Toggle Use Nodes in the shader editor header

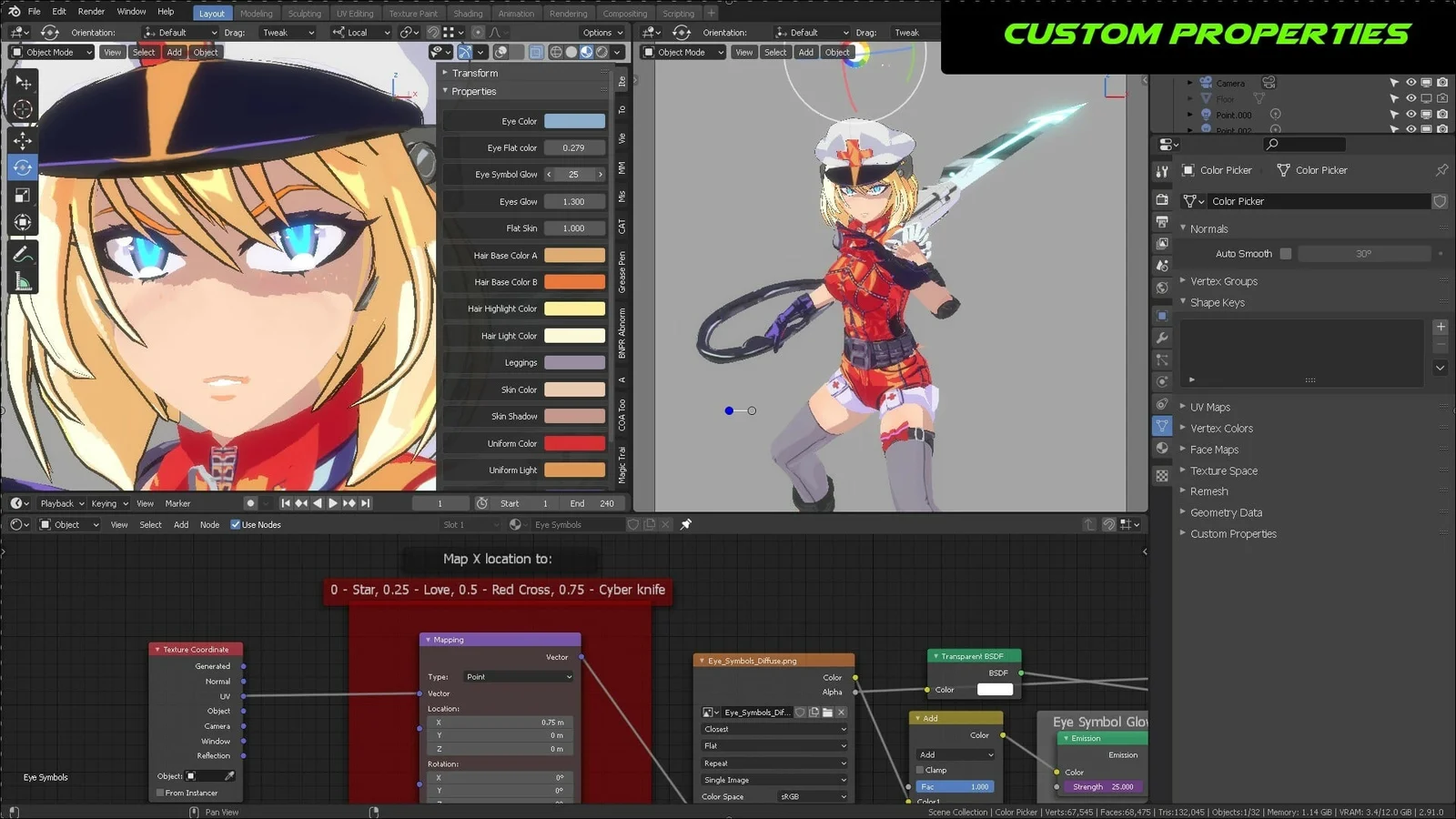click(x=236, y=524)
